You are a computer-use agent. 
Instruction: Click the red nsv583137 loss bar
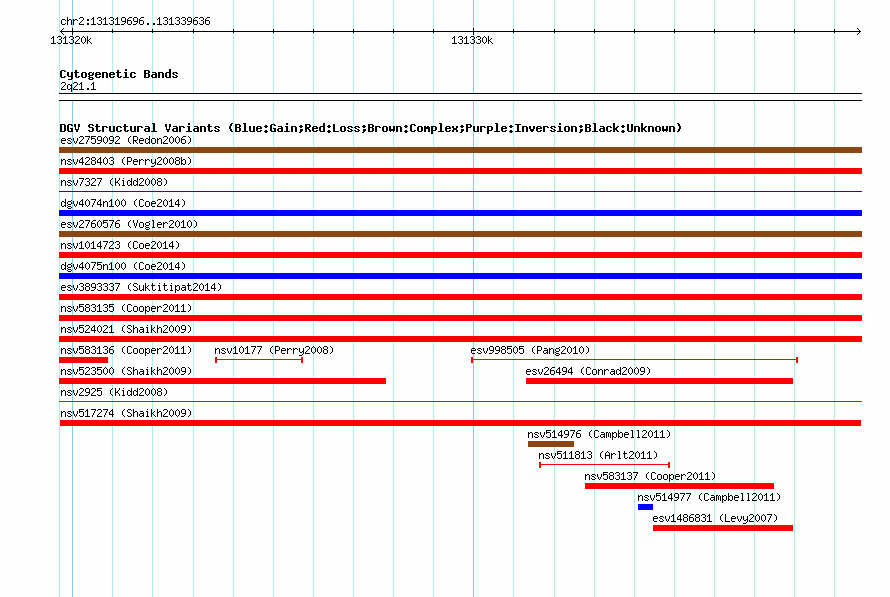coord(679,486)
